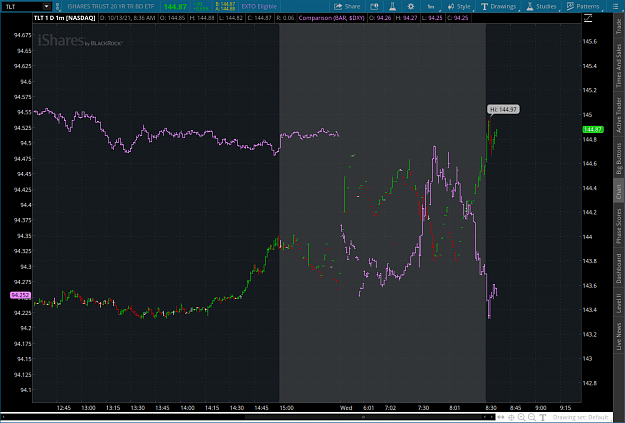The width and height of the screenshot is (625, 423).
Task: Click the crosshair pointer icon
Action: [x=511, y=417]
